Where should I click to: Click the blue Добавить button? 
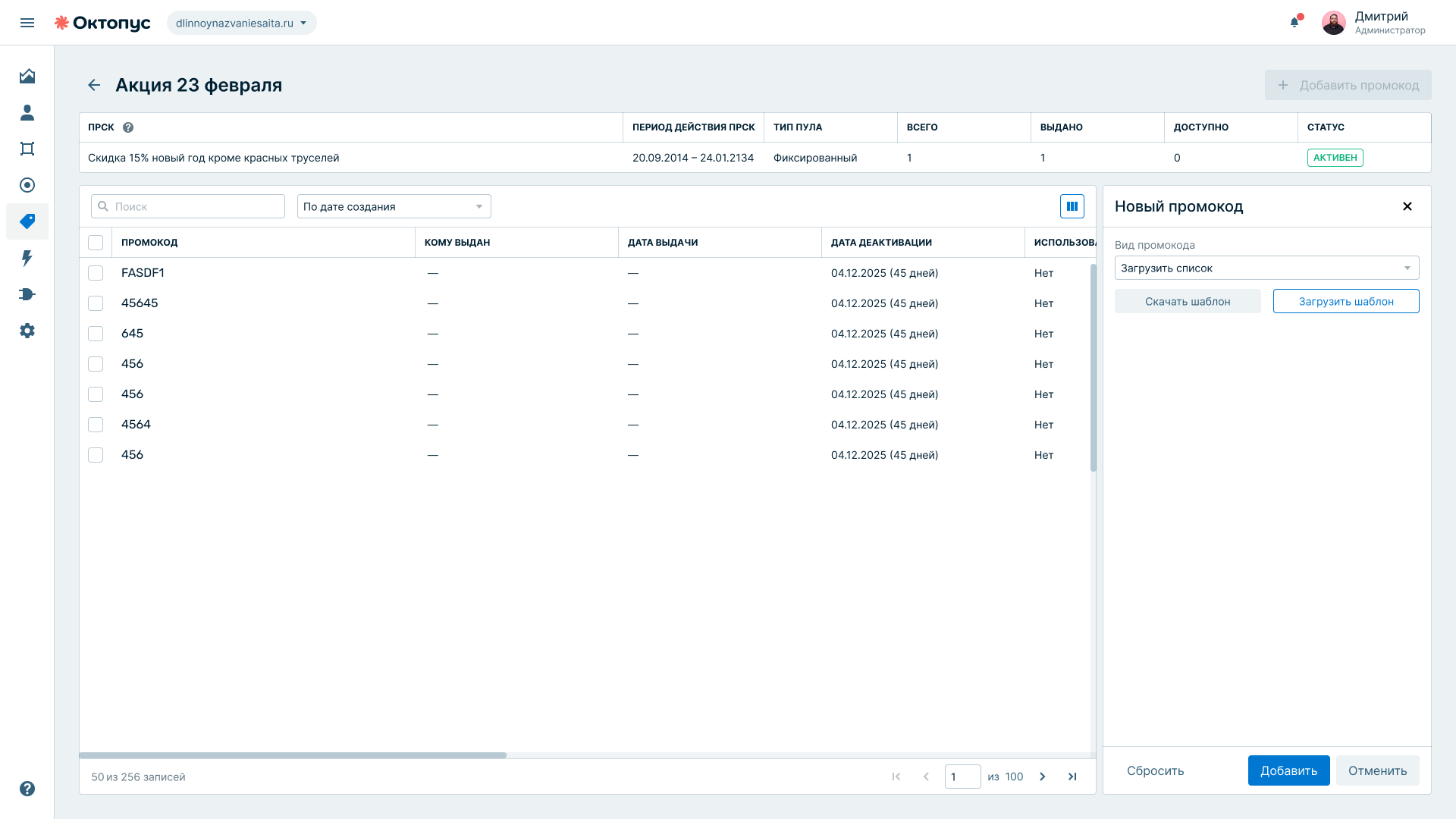coord(1289,770)
